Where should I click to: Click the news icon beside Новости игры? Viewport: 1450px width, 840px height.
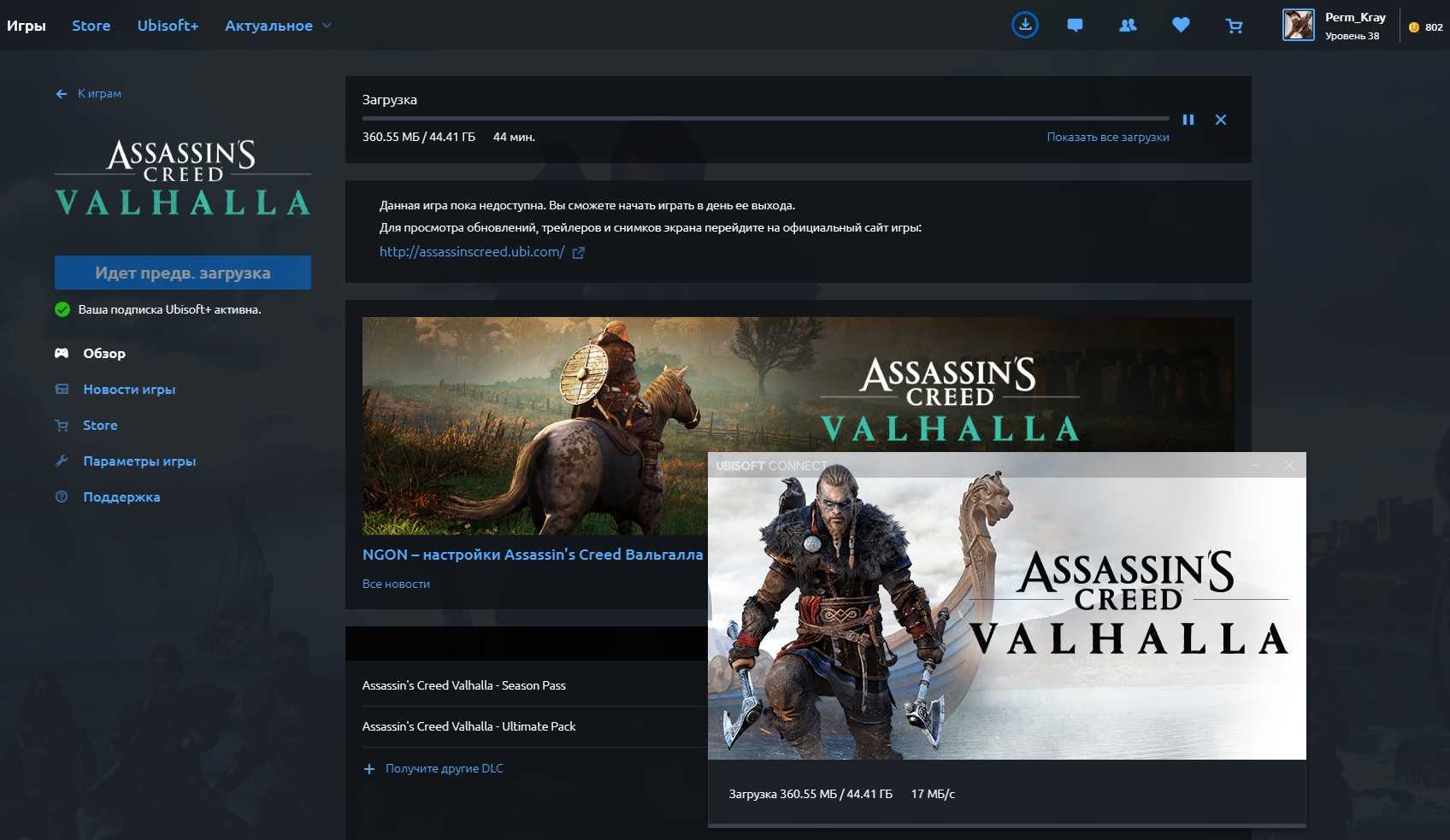pos(62,389)
